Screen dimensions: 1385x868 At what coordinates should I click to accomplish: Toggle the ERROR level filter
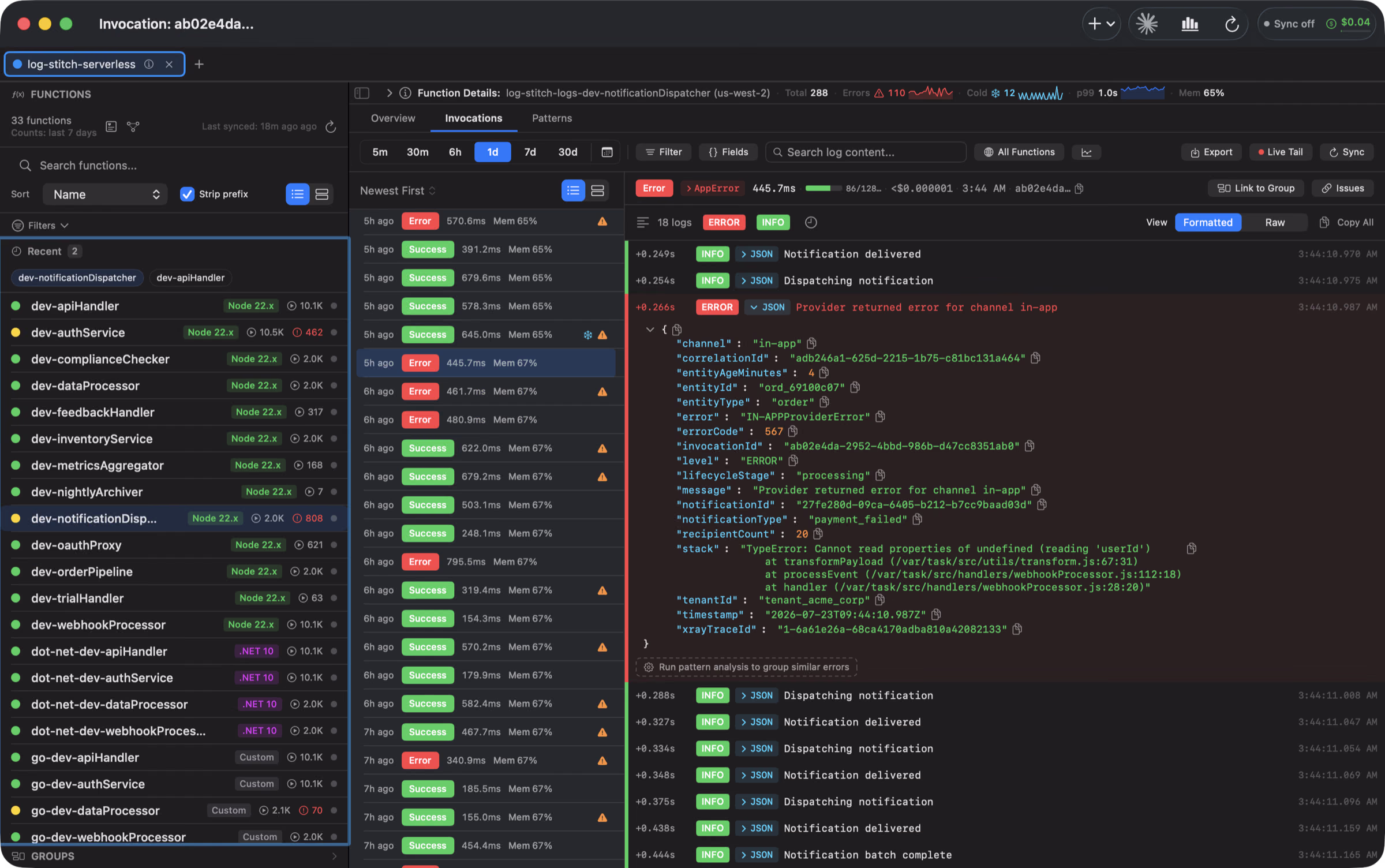(724, 222)
